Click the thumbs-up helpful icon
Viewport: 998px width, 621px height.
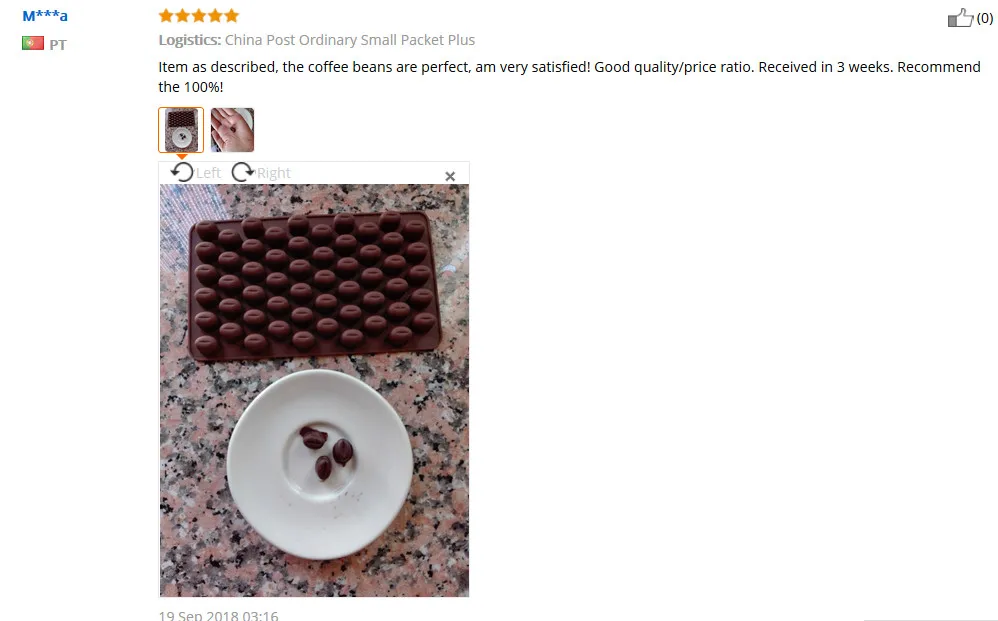tap(960, 18)
